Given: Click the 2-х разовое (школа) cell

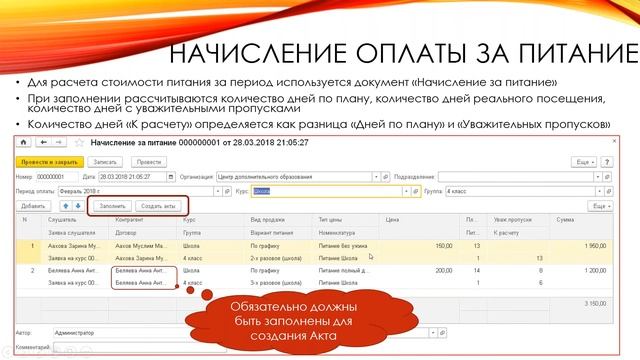Looking at the screenshot, I should [276, 258].
